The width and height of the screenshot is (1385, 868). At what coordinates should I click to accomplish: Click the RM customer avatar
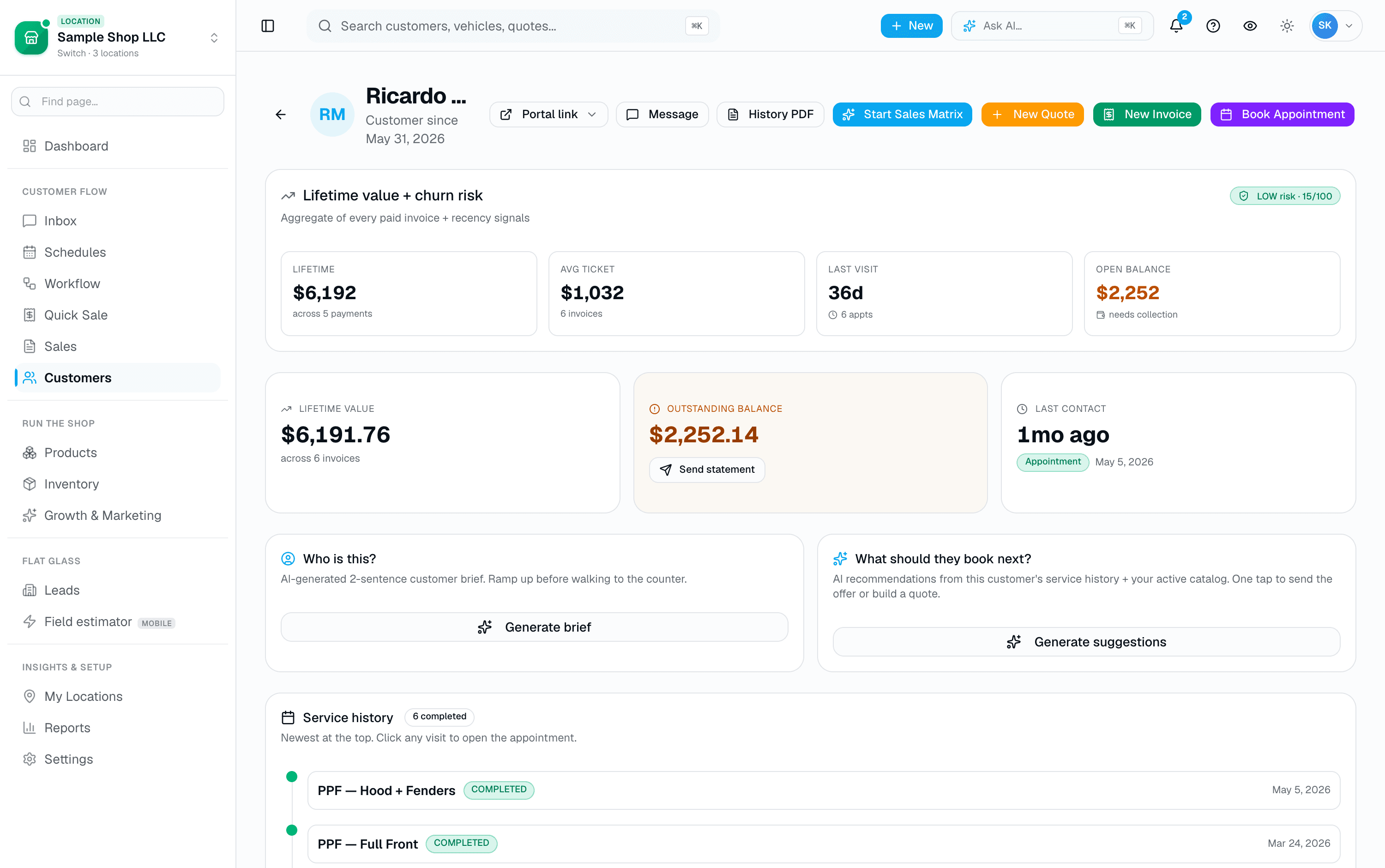pyautogui.click(x=332, y=114)
